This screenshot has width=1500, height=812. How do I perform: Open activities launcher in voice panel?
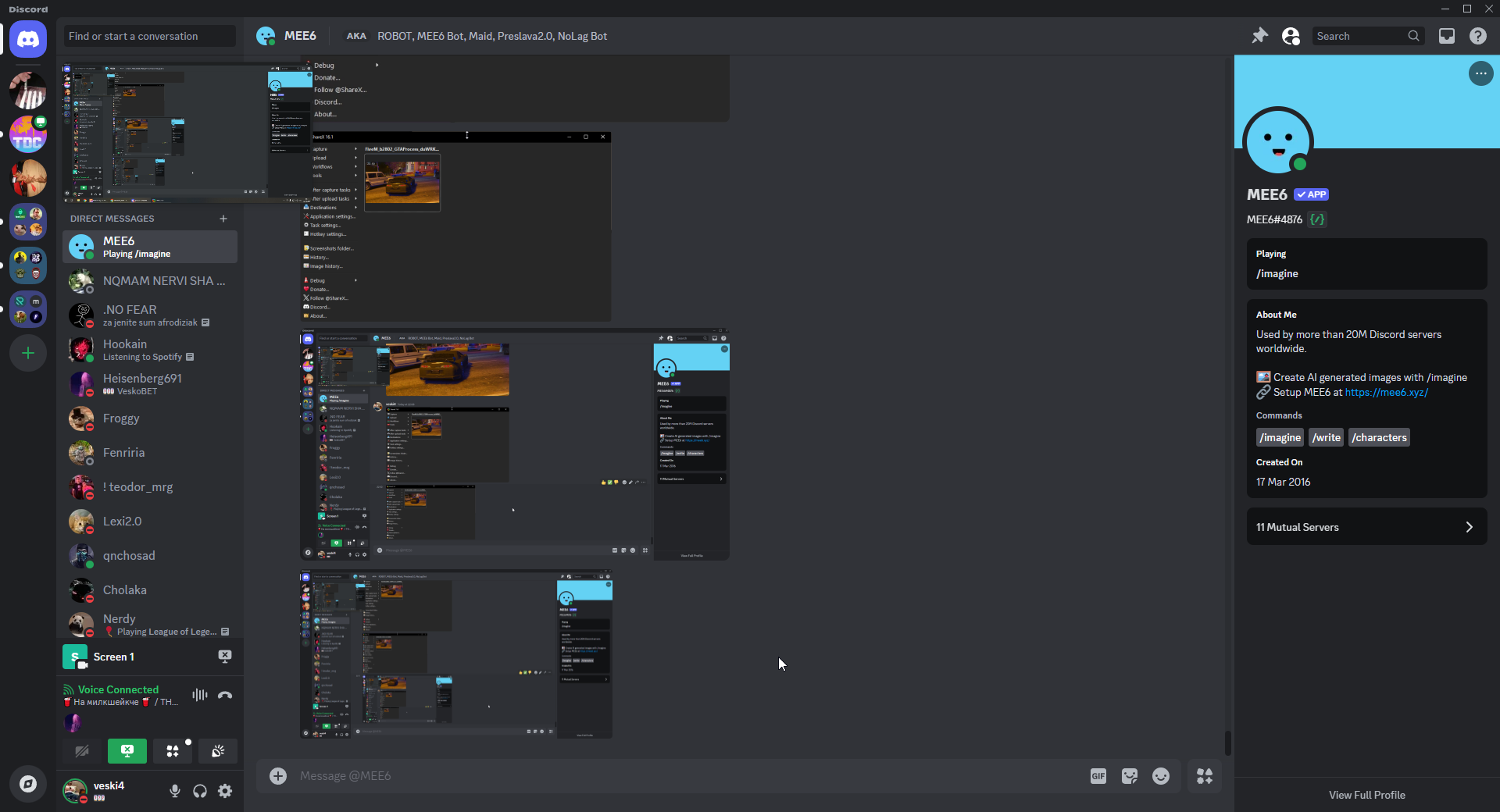[173, 751]
